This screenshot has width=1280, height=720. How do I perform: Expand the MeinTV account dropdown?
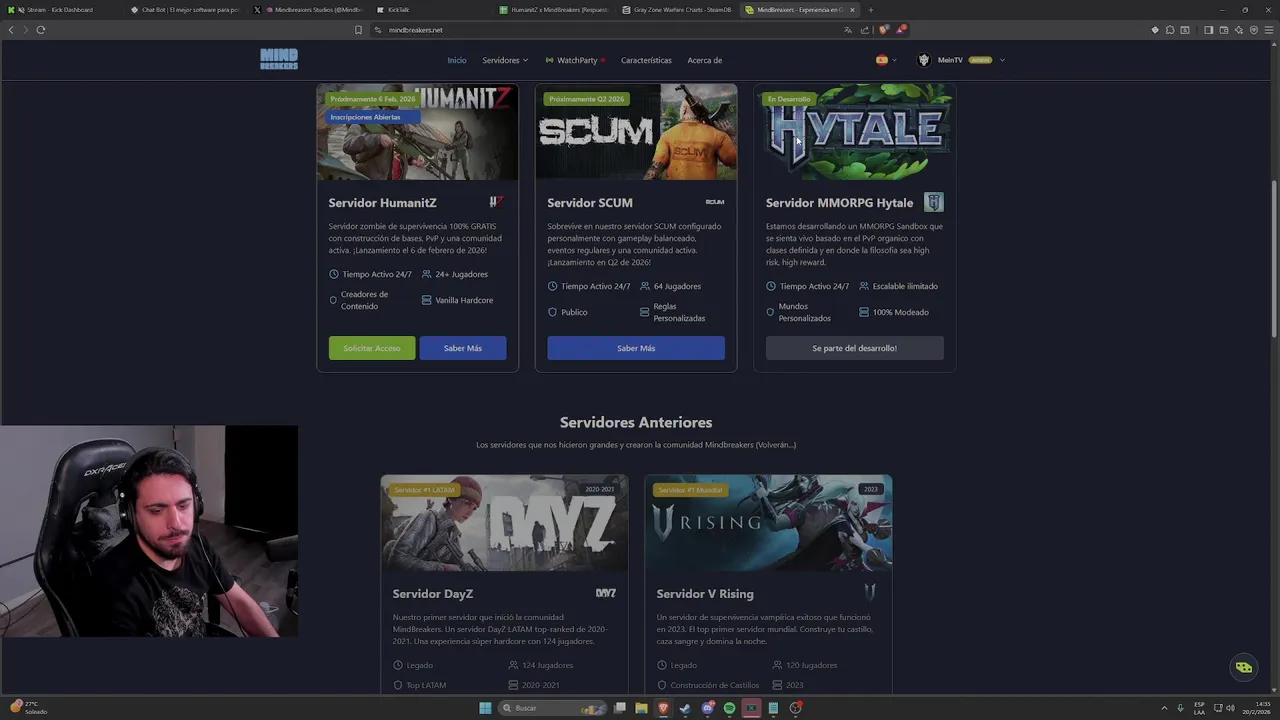961,60
